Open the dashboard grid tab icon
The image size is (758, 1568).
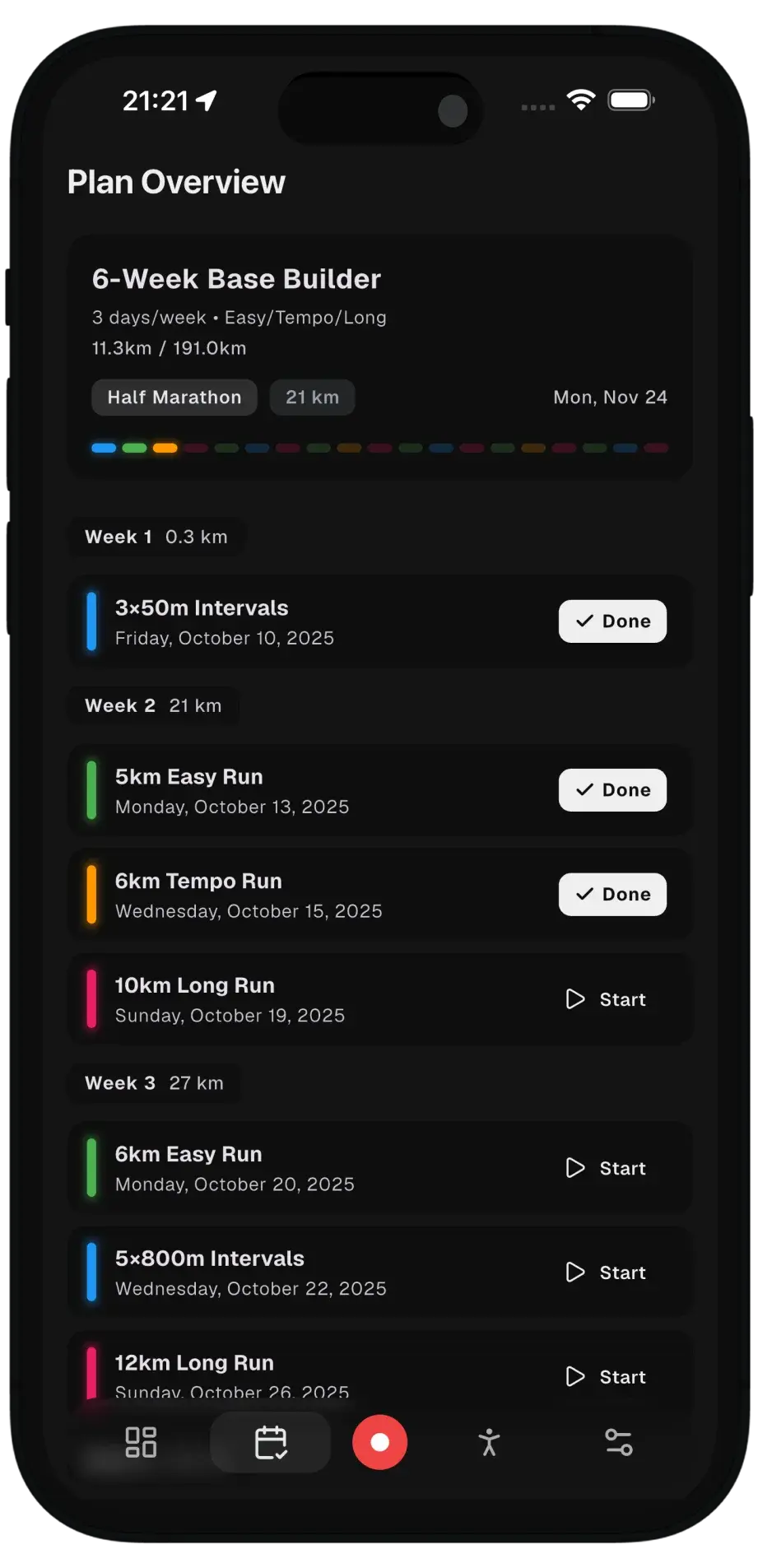tap(141, 1442)
